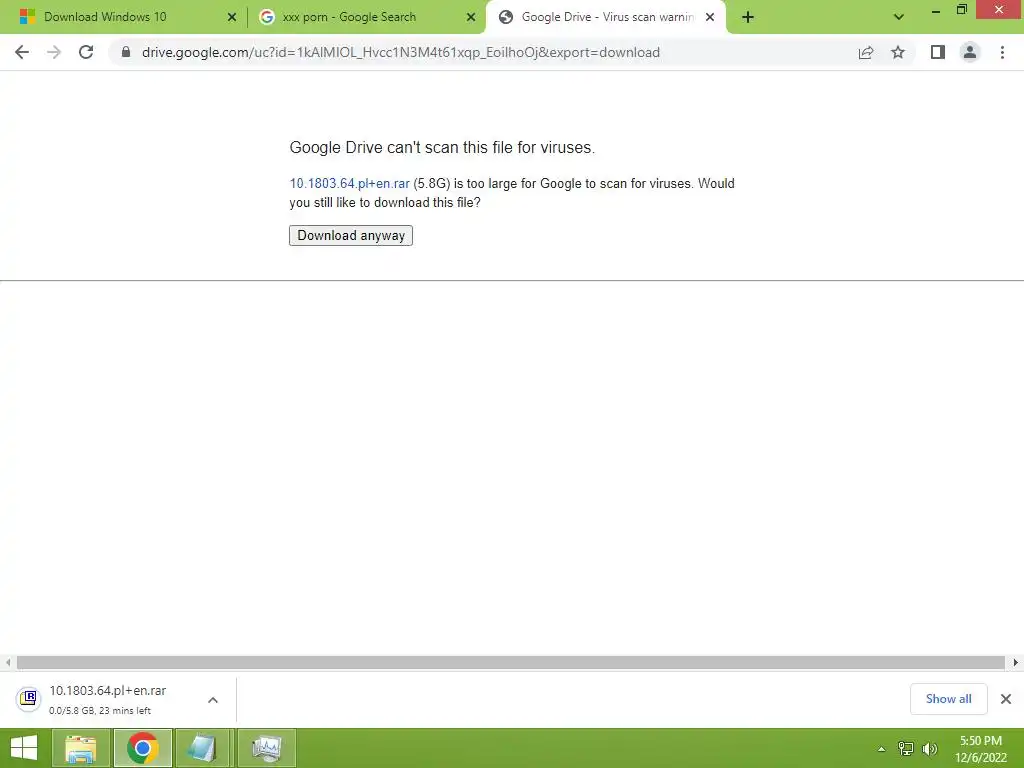Bookmark this tab with the star
Viewport: 1024px width, 768px height.
898,52
